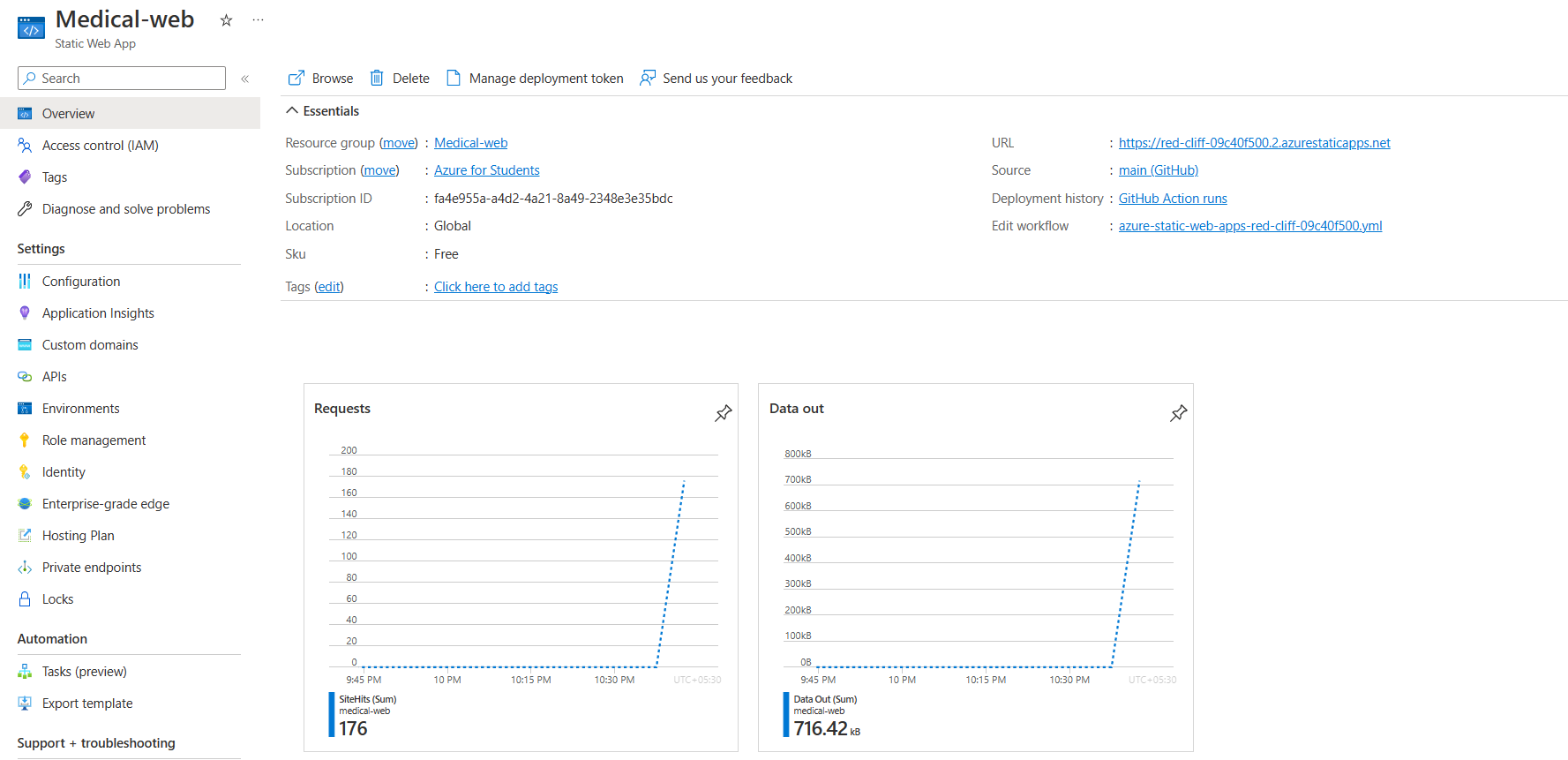Click here to add tags link
Image resolution: width=1568 pixels, height=760 pixels.
click(496, 287)
